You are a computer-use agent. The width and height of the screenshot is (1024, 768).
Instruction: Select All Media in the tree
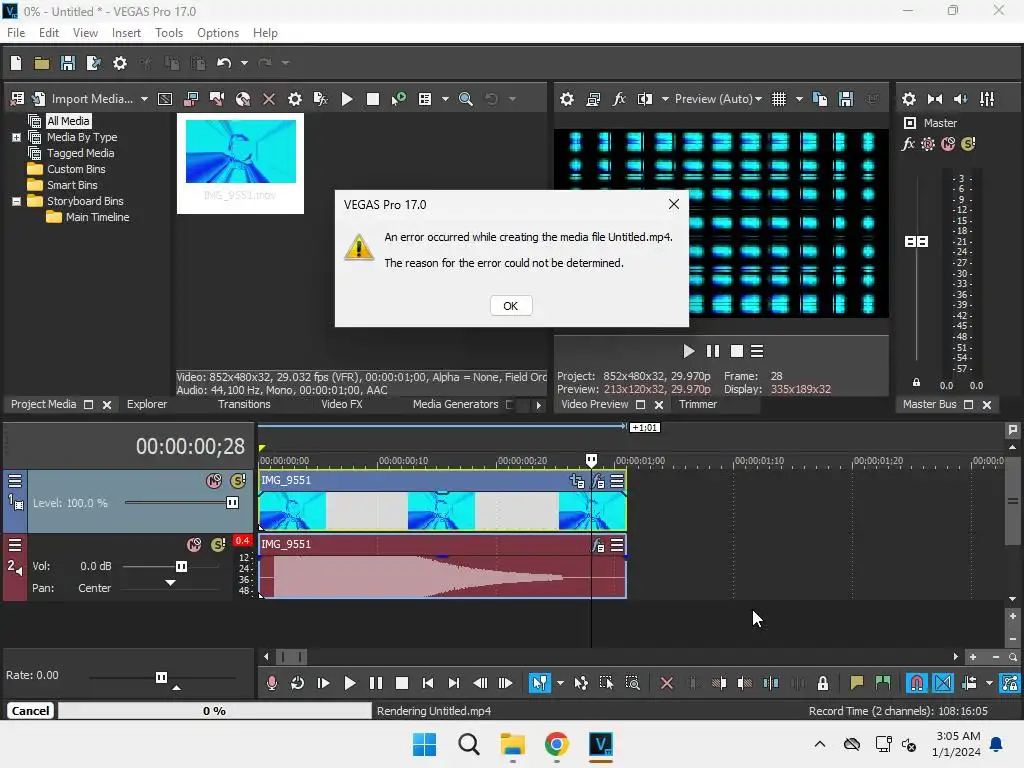[x=68, y=121]
